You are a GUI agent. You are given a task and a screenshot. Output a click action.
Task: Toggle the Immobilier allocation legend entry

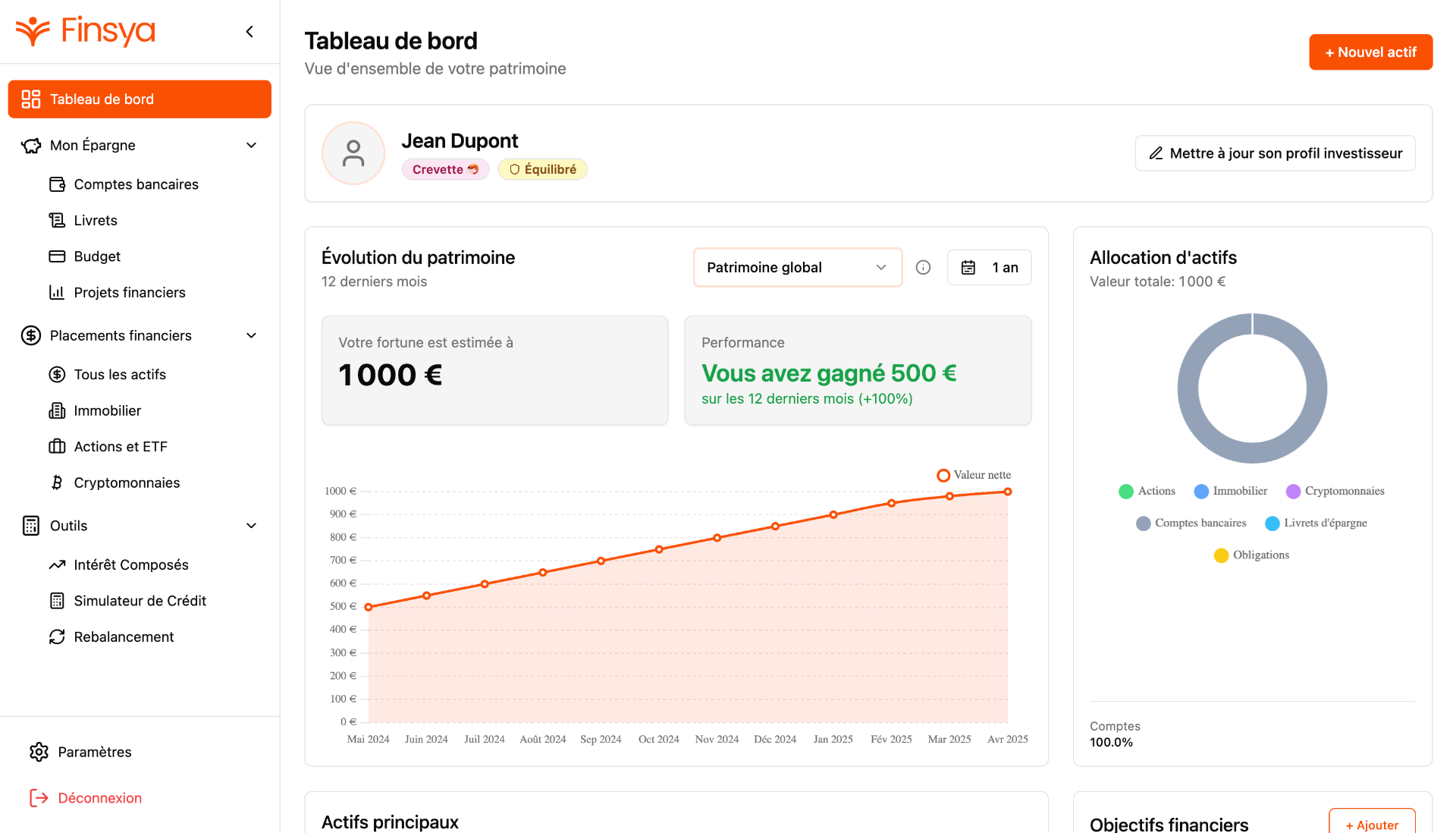(1231, 492)
